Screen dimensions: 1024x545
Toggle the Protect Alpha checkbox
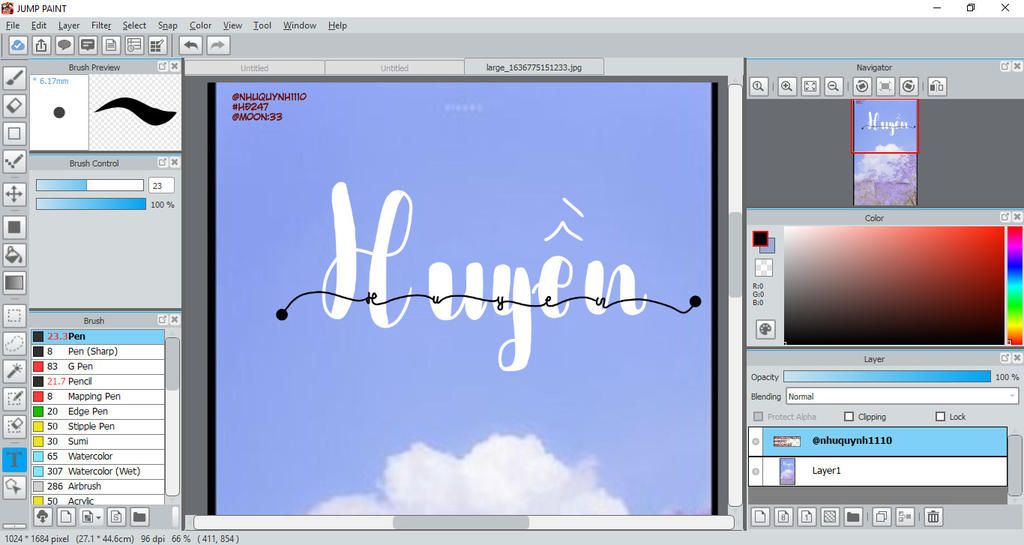758,416
